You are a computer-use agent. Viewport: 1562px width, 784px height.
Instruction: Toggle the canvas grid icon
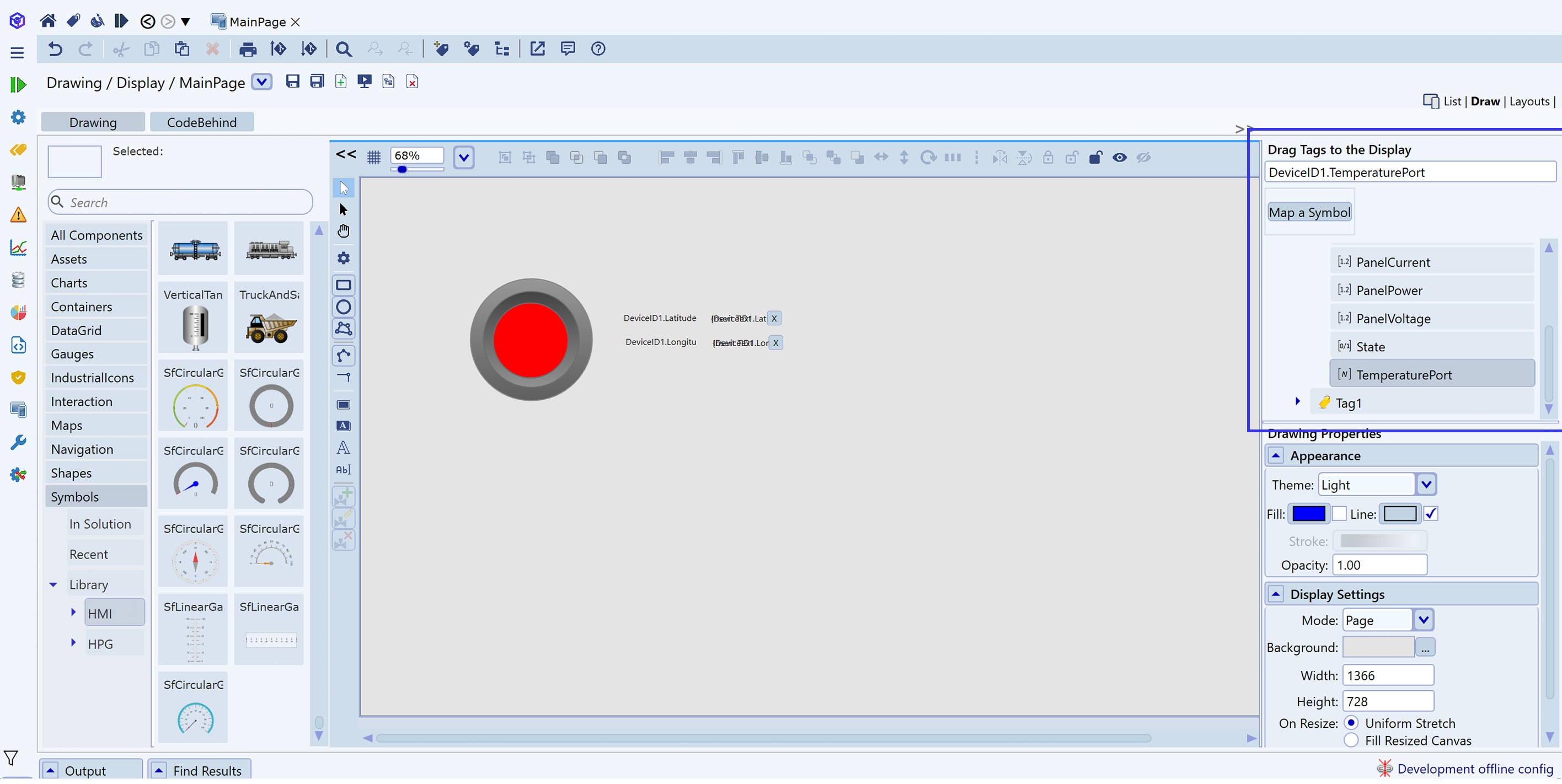[373, 158]
